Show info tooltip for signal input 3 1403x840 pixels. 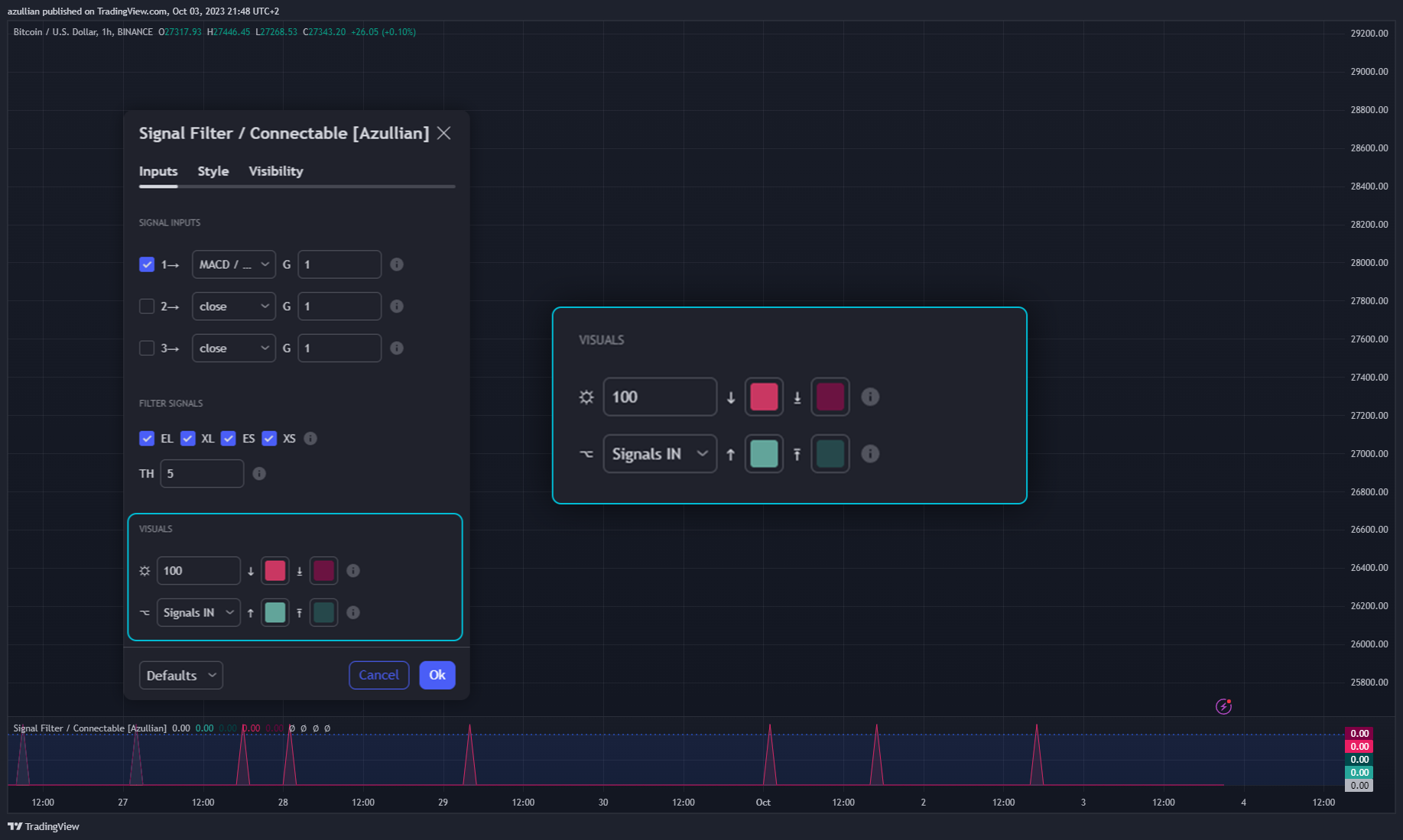pos(397,349)
